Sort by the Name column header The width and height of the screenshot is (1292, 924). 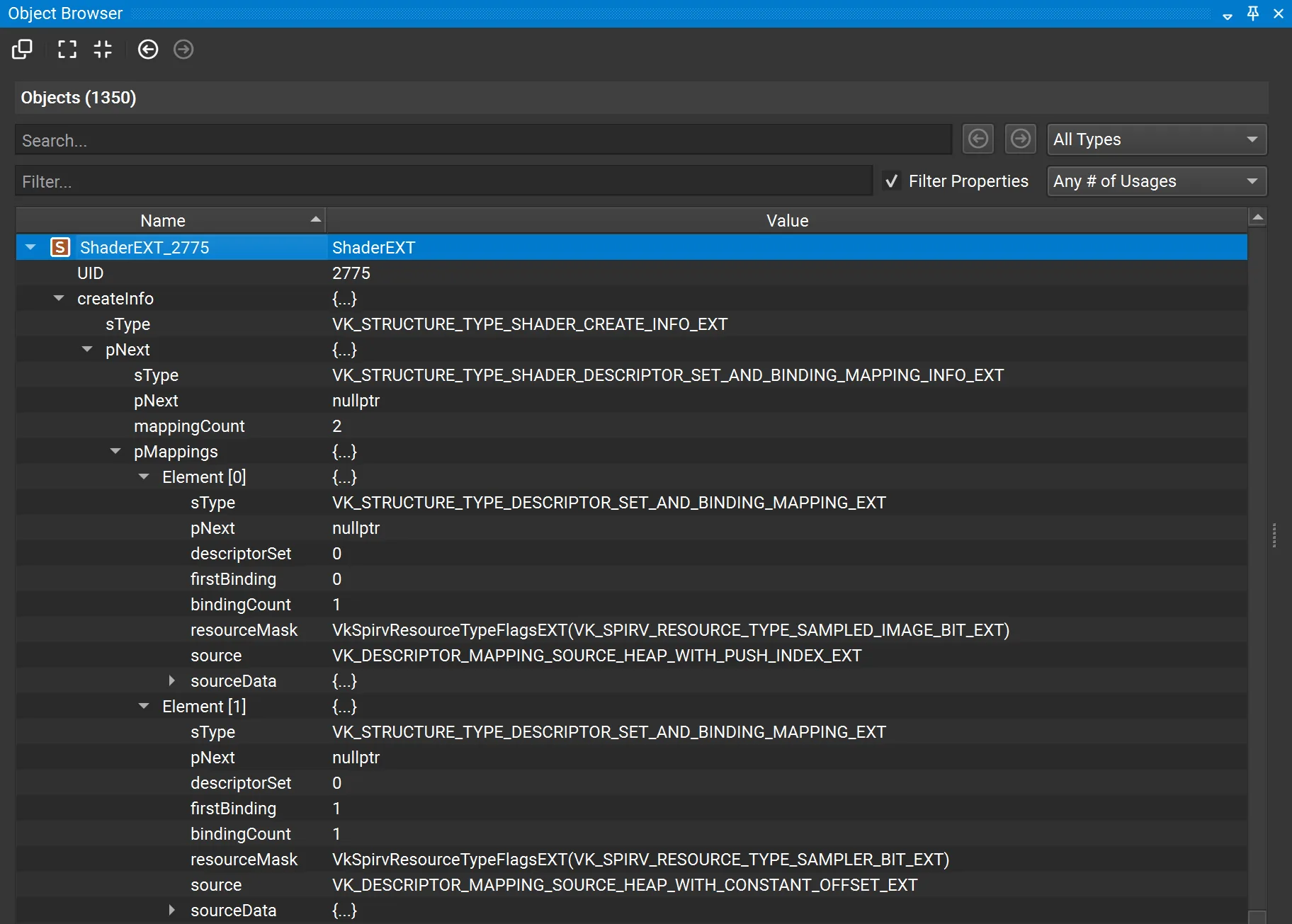(x=170, y=220)
